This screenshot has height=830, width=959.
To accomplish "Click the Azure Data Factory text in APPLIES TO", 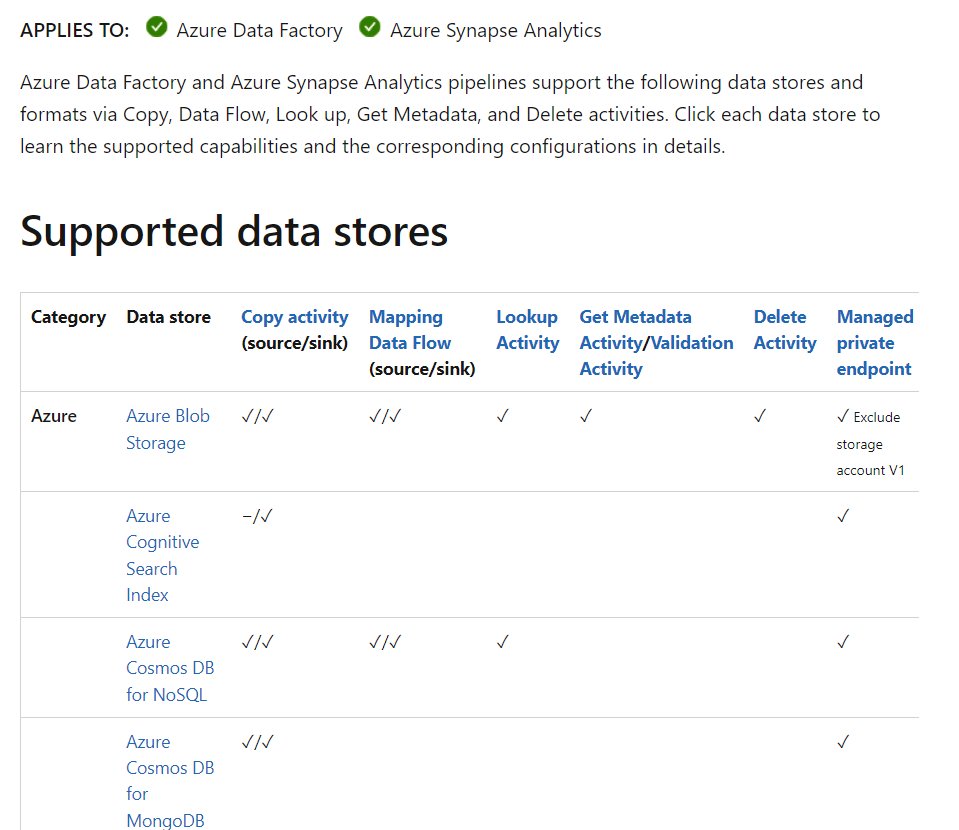I will (x=259, y=30).
